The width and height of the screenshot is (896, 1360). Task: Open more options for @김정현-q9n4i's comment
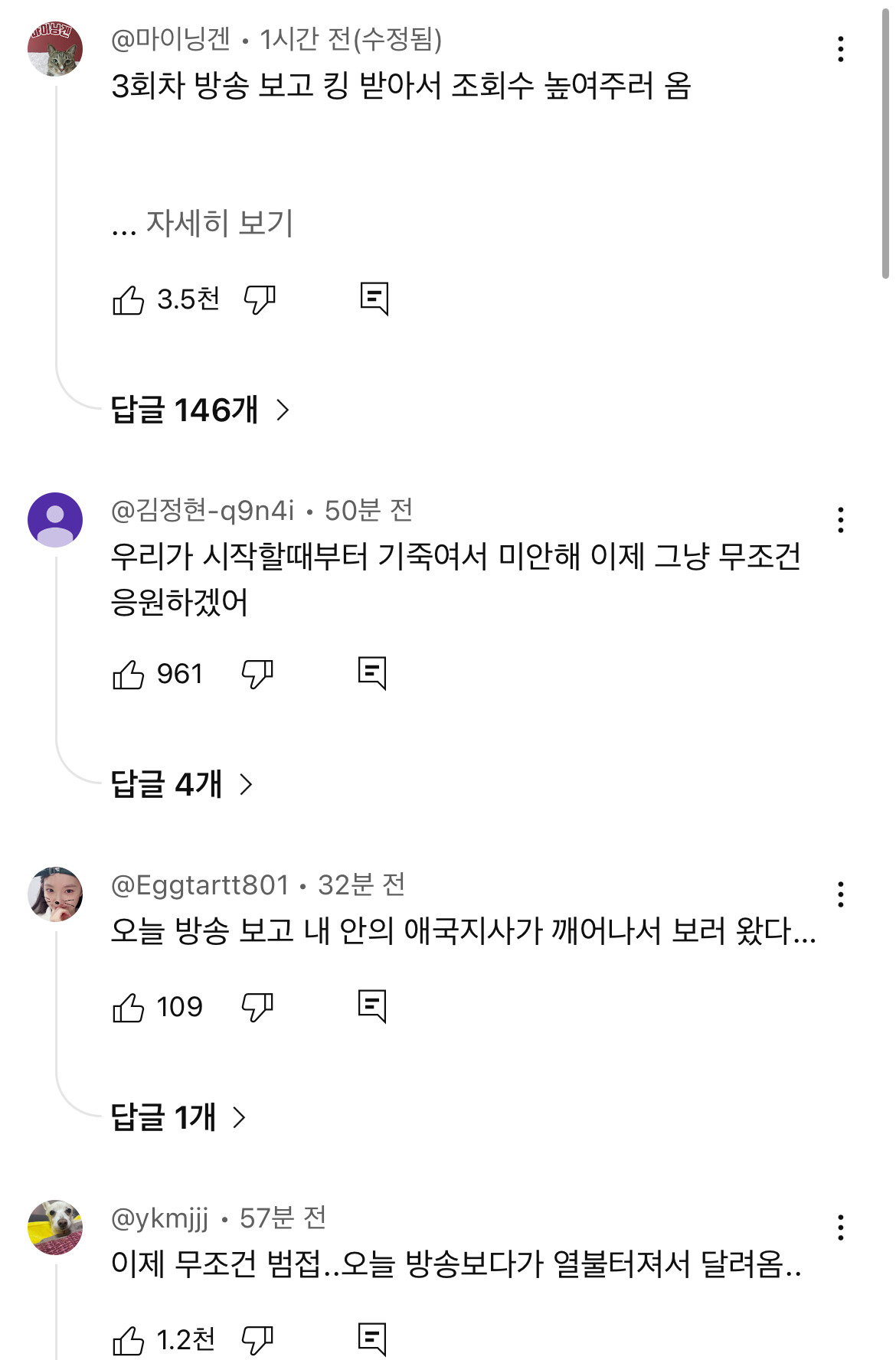(841, 520)
